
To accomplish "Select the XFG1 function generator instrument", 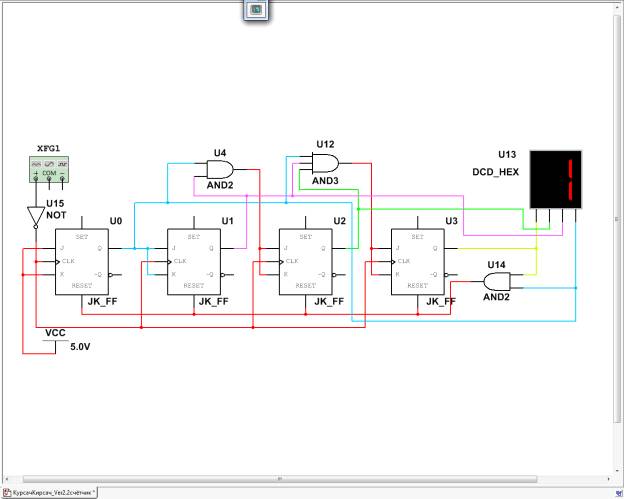I will 49,169.
